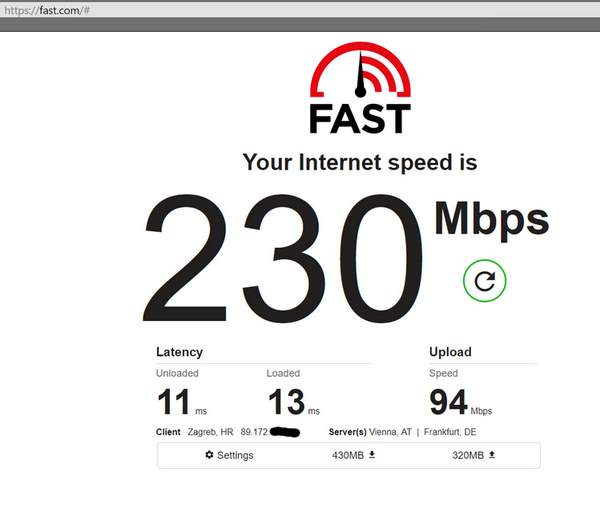Click the FAST speedometer logo
The height and width of the screenshot is (505, 600).
click(360, 88)
